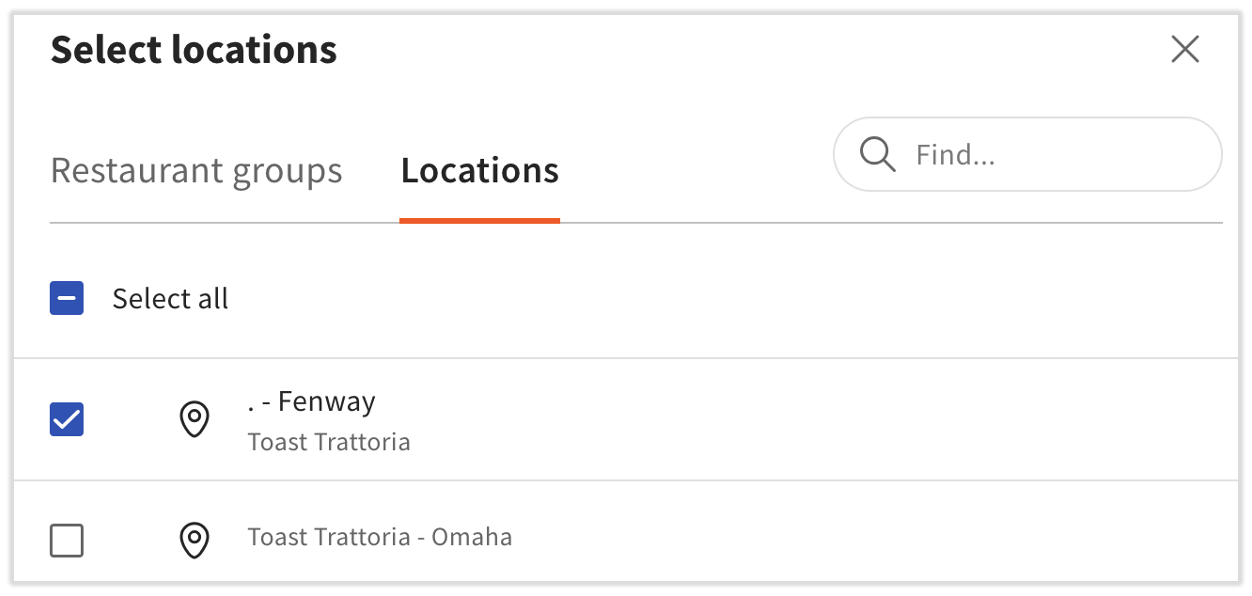
Task: Uncheck the Fenway location checkbox
Action: (67, 420)
